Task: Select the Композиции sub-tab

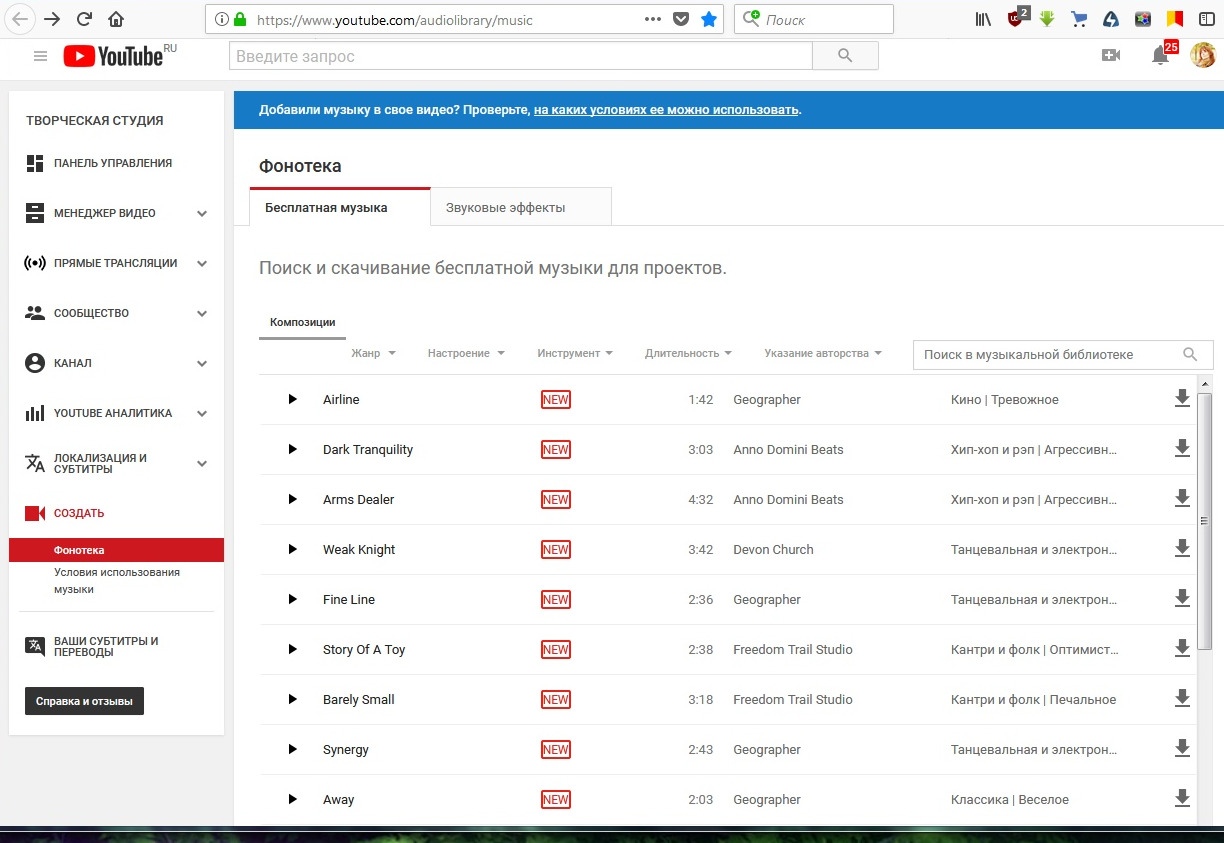Action: coord(302,323)
